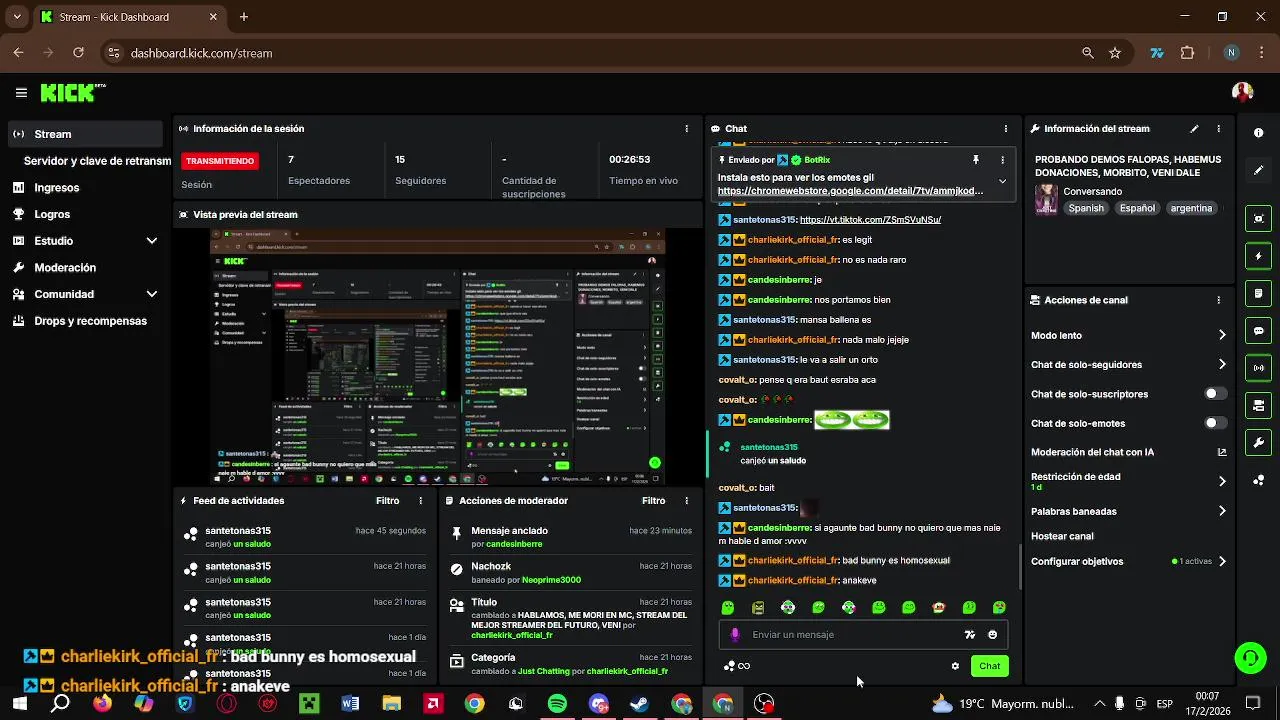The width and height of the screenshot is (1280, 720).
Task: Open Feed de actividades three-dot menu
Action: click(x=420, y=501)
